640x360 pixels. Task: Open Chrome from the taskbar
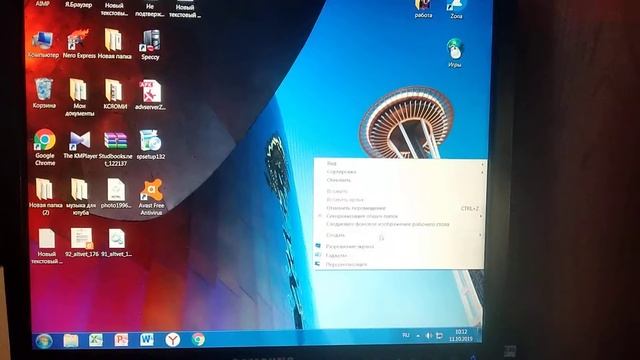pyautogui.click(x=198, y=339)
